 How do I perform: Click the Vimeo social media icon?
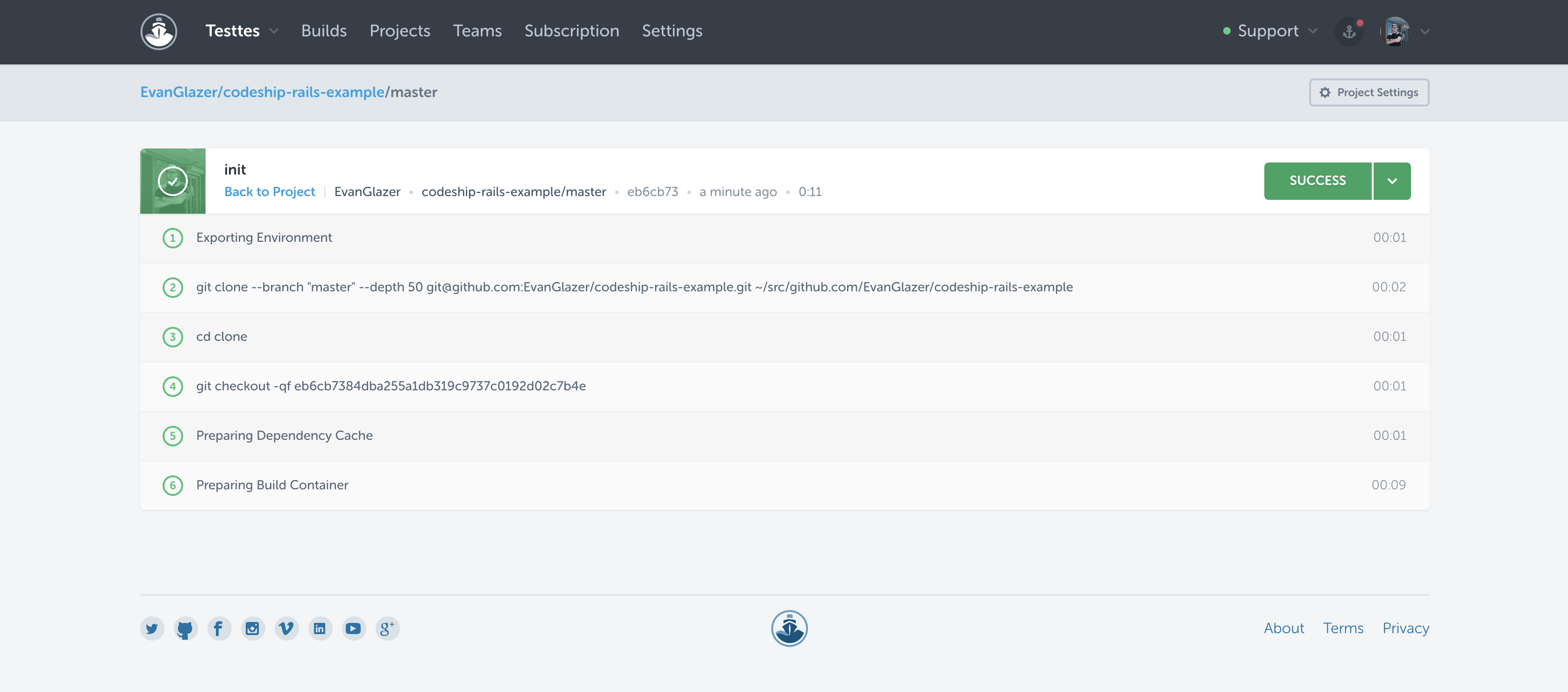(x=286, y=628)
